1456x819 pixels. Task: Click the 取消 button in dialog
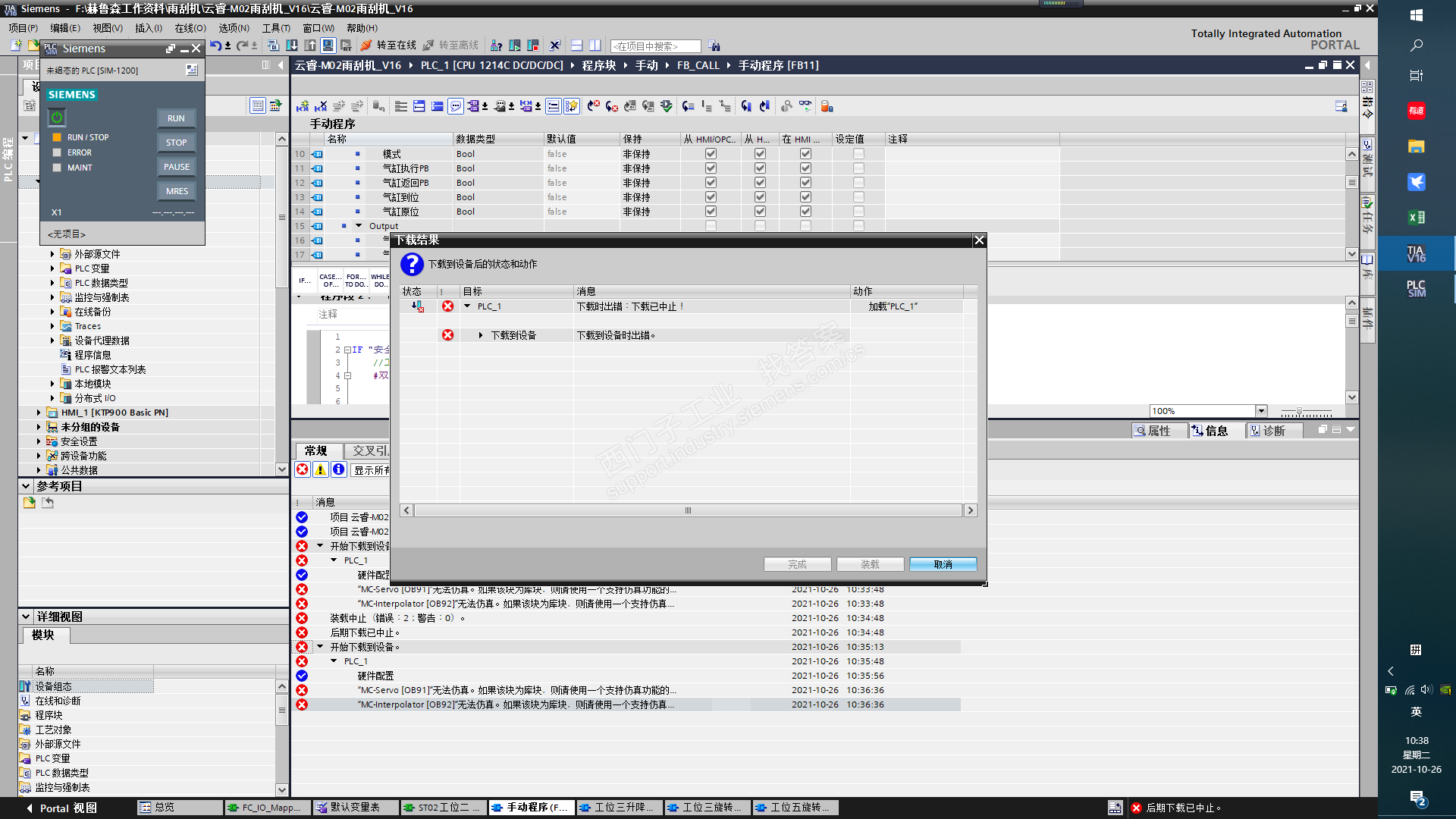(943, 564)
